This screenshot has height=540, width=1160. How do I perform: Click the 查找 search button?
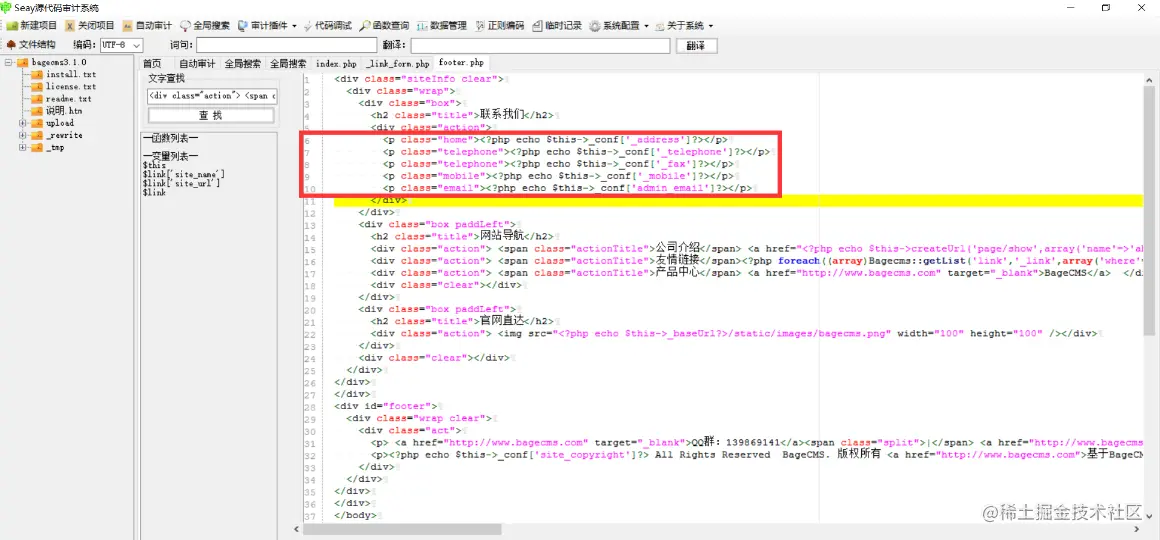(211, 115)
